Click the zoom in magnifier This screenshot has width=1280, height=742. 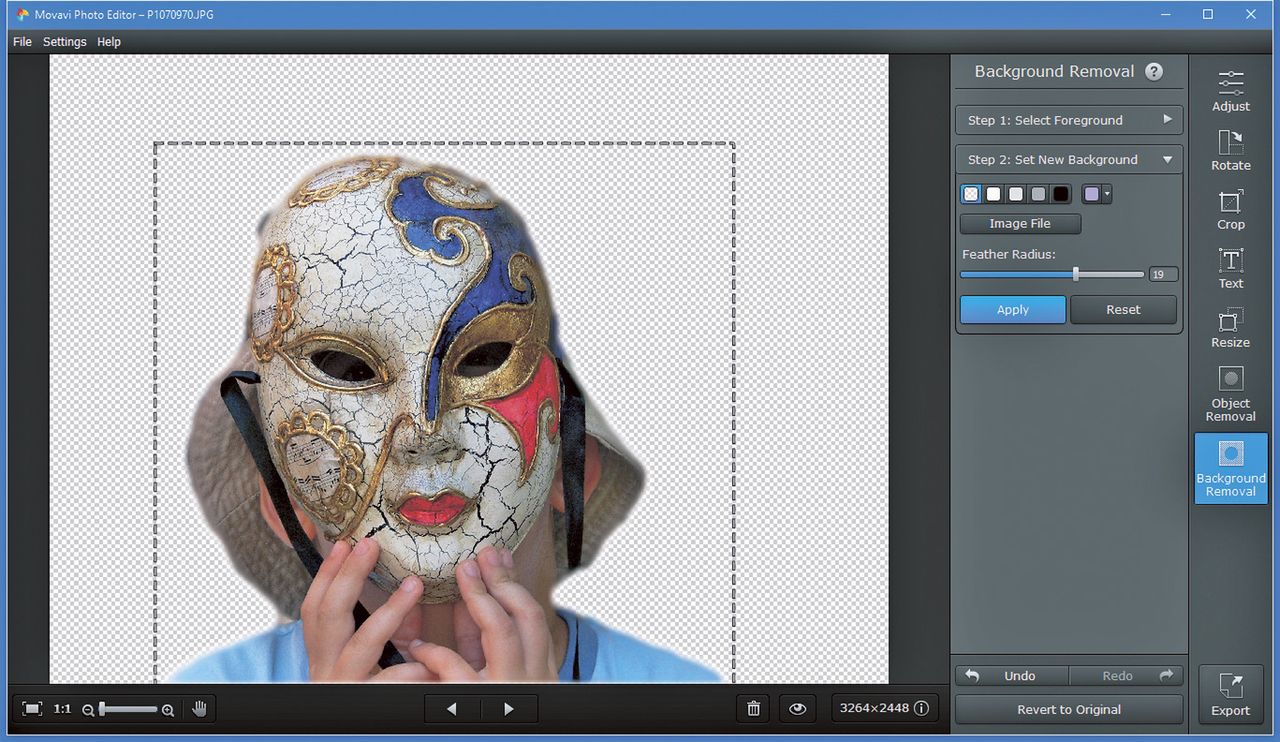click(168, 710)
